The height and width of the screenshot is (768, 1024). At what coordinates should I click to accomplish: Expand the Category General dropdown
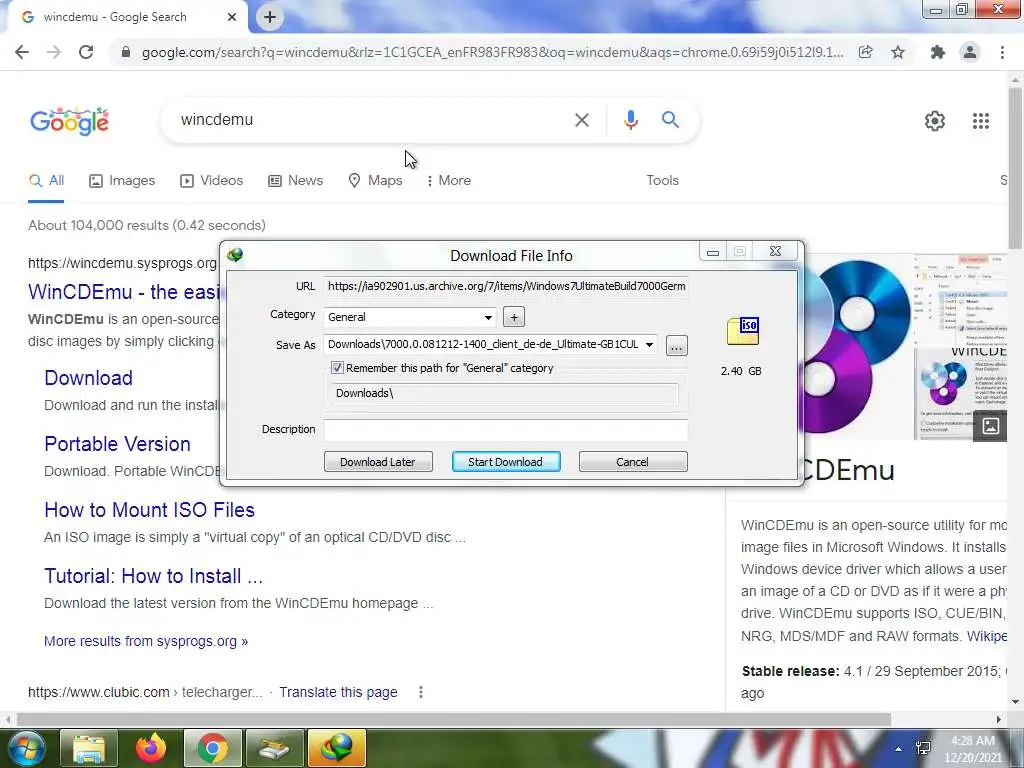coord(488,317)
